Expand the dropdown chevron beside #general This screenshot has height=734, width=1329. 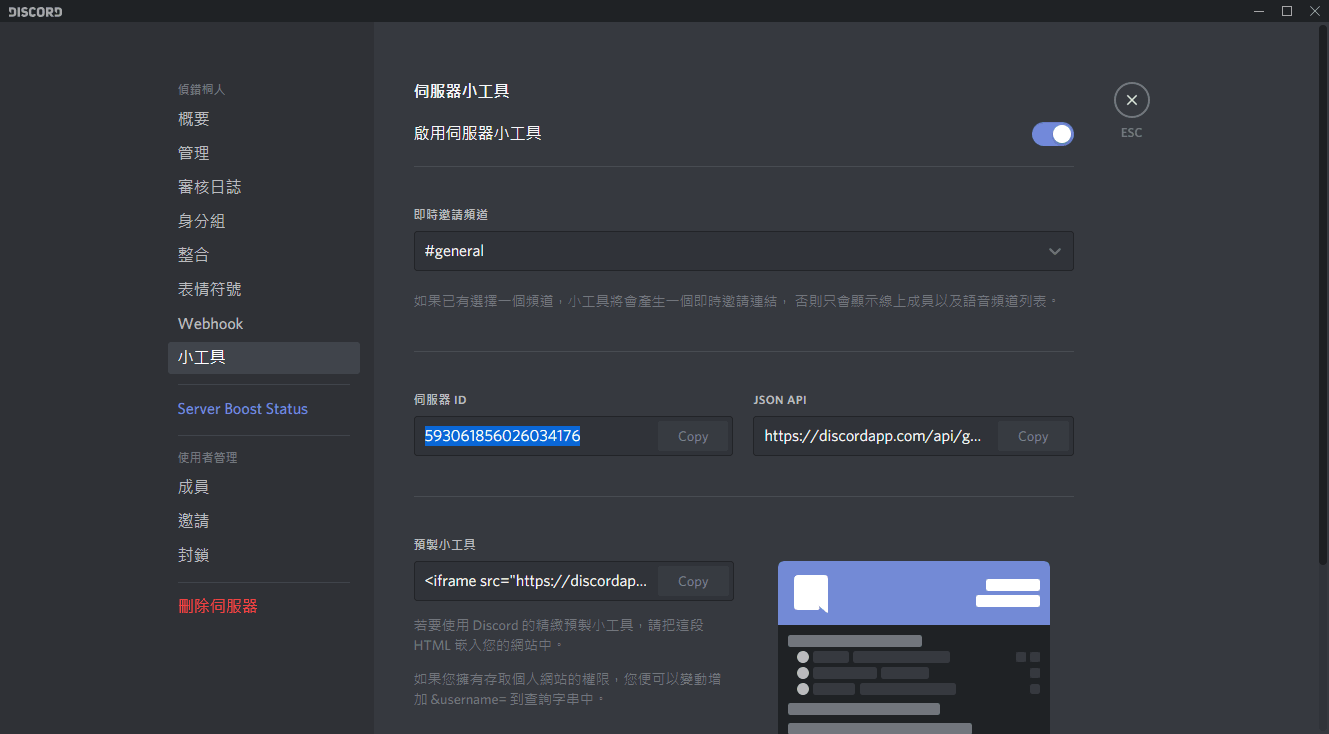coord(1054,251)
